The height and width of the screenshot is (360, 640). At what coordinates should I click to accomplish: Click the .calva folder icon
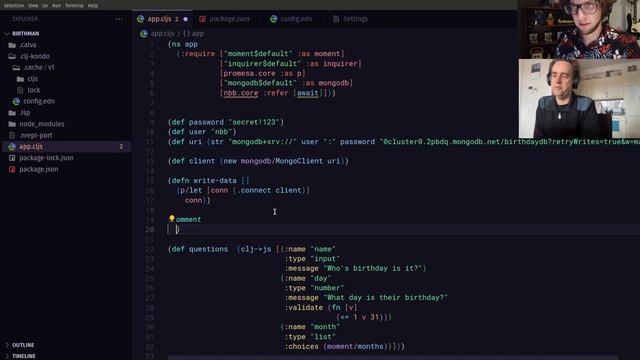(x=12, y=45)
